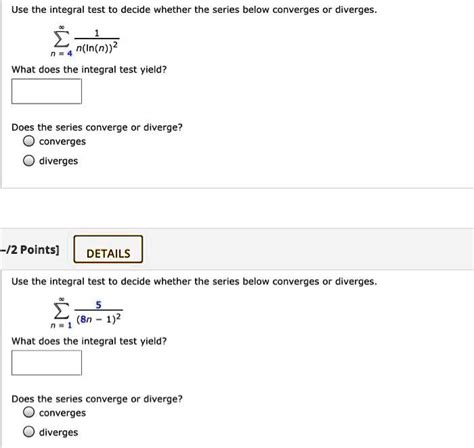Click the second "What does the integral test yield?" text
Screen dimensions: 474x448
point(89,341)
